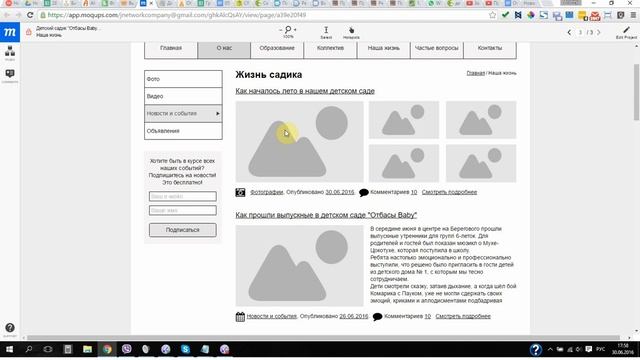This screenshot has height=360, width=640.
Task: Click calendar icon near Новости и события link
Action: click(x=240, y=316)
